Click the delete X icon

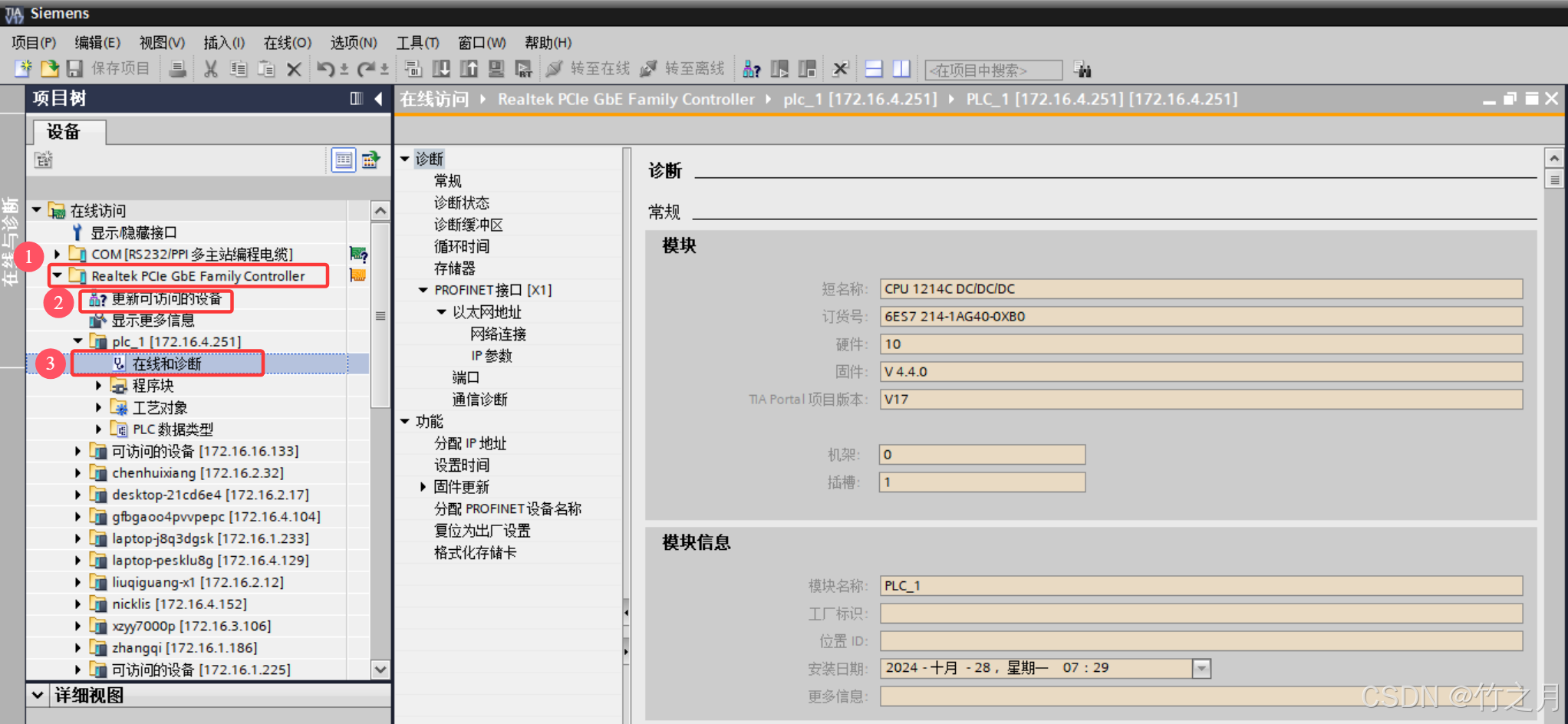(294, 69)
